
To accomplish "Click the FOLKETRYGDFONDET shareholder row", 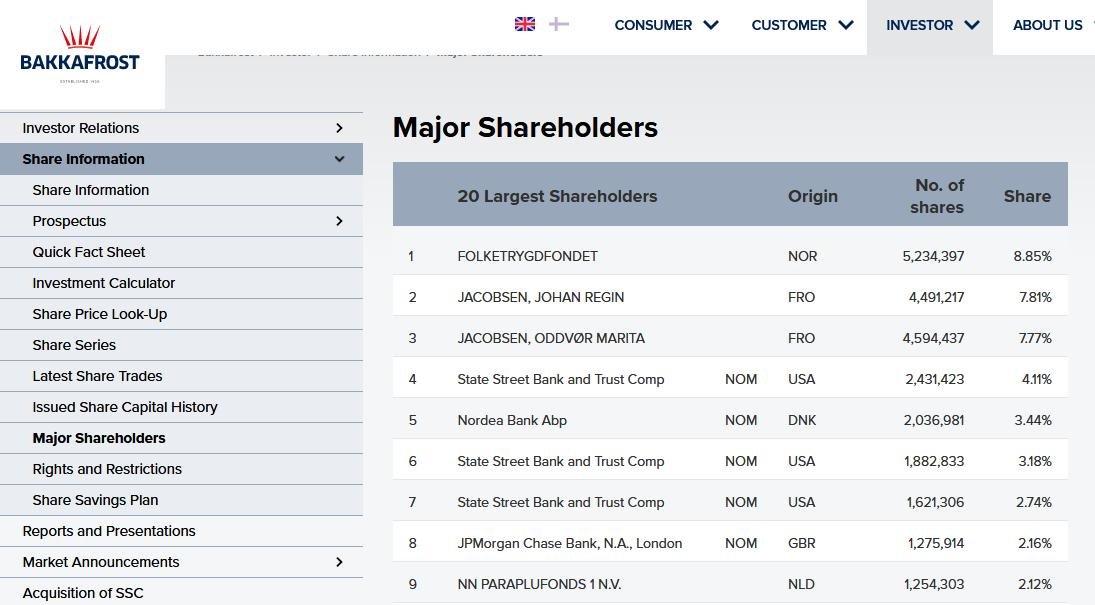I will (527, 256).
